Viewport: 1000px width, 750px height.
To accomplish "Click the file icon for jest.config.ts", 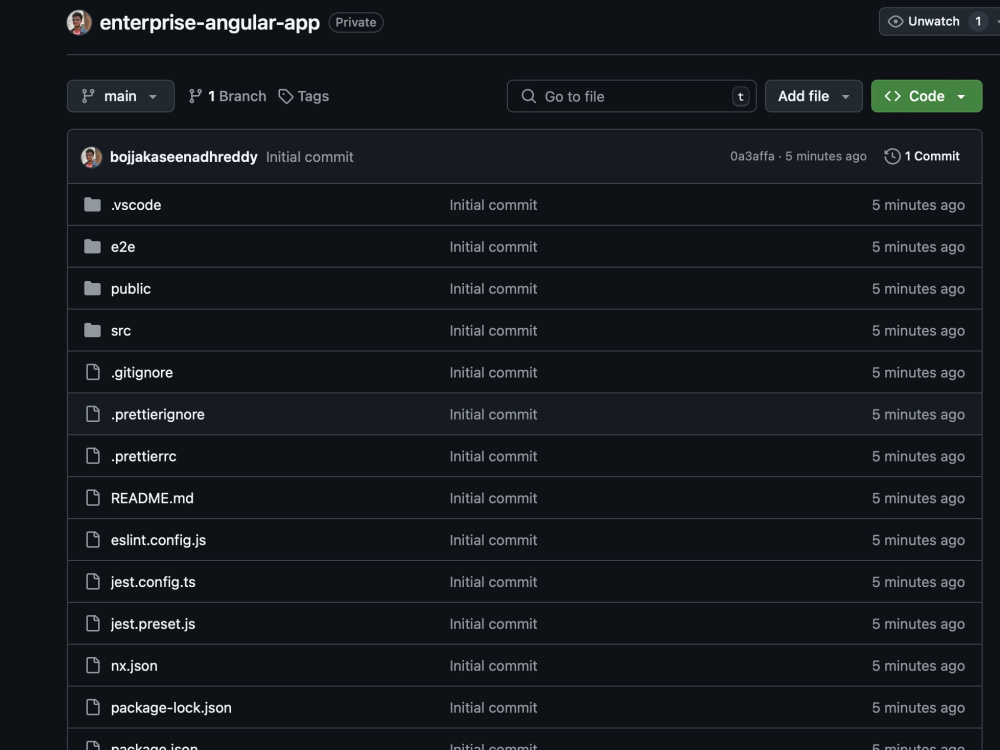I will tap(93, 582).
